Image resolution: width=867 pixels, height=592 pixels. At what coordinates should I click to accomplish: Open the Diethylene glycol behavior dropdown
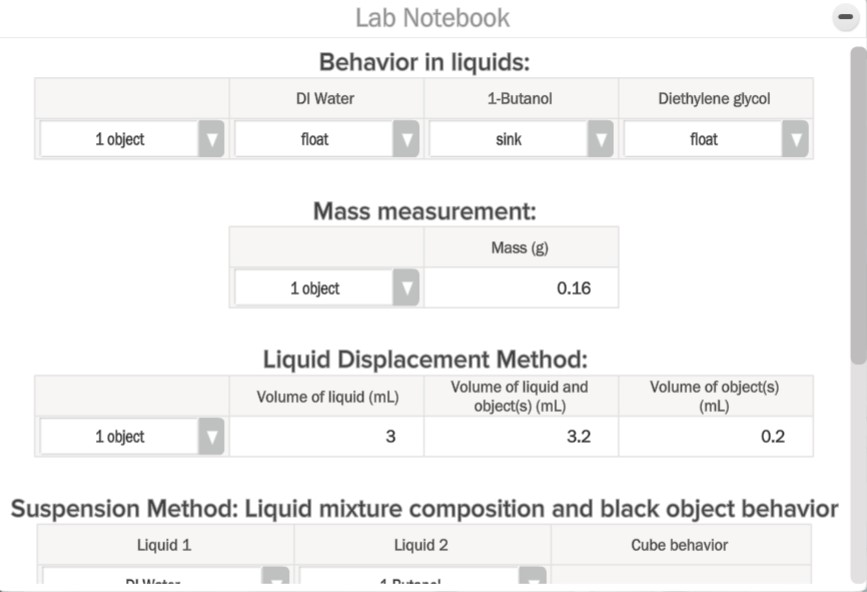coord(713,138)
